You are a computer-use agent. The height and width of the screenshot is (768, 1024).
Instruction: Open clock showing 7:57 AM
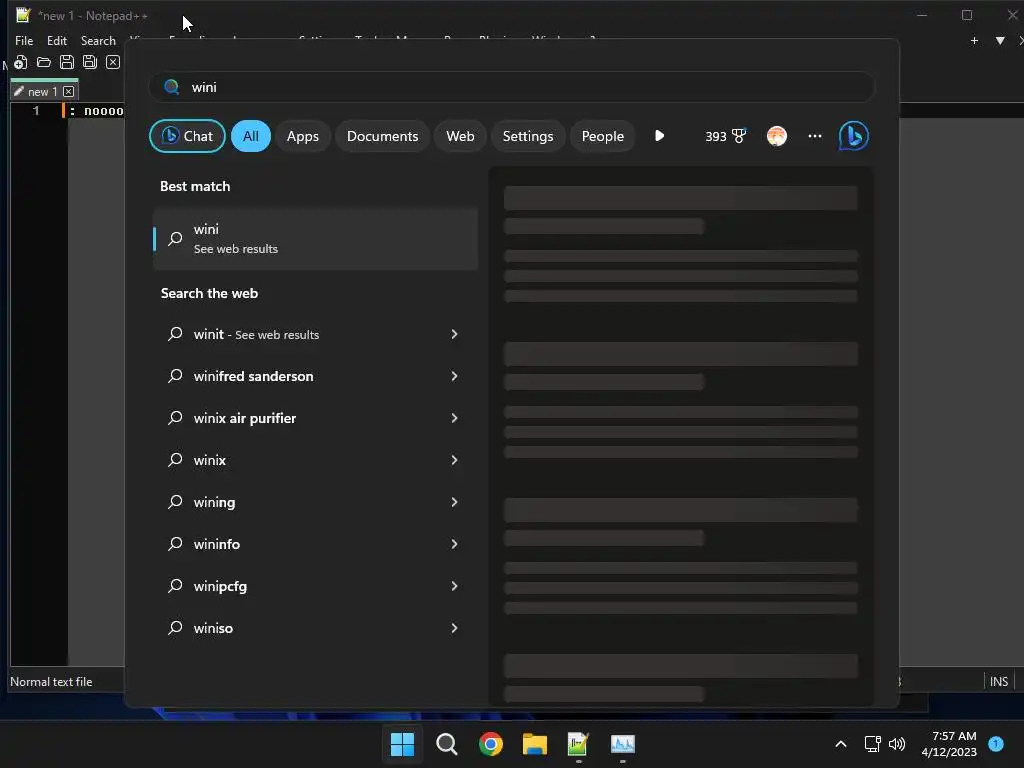(949, 744)
